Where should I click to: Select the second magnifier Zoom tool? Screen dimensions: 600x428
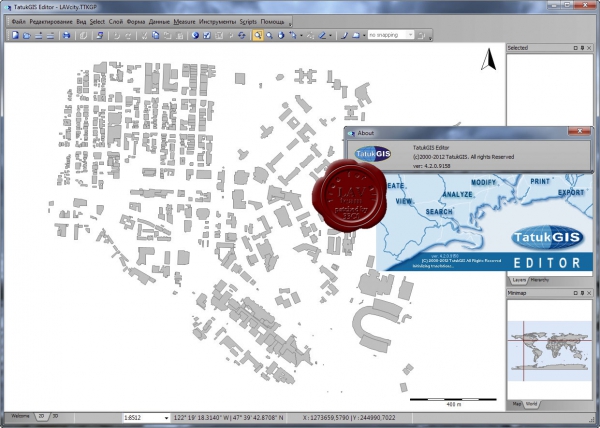click(270, 36)
